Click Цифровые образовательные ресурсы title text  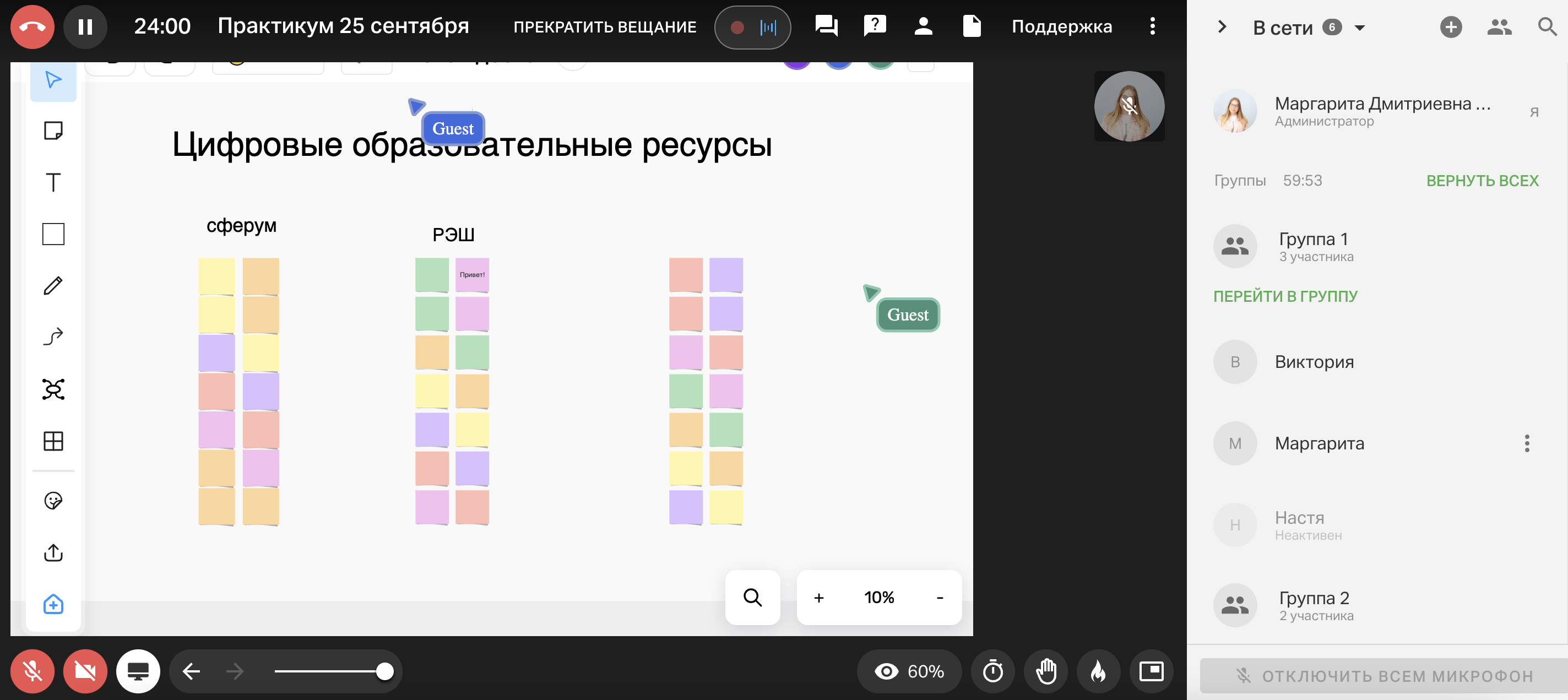click(472, 145)
